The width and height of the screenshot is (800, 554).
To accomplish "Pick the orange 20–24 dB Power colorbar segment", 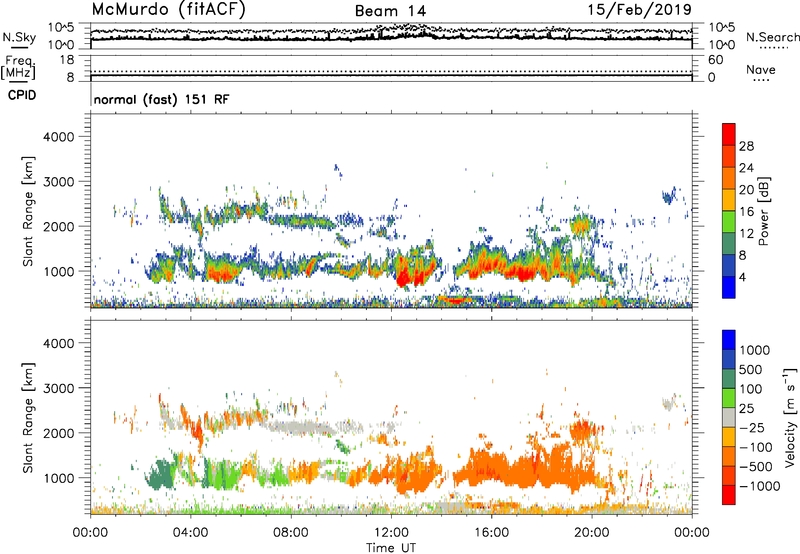I will (x=729, y=179).
